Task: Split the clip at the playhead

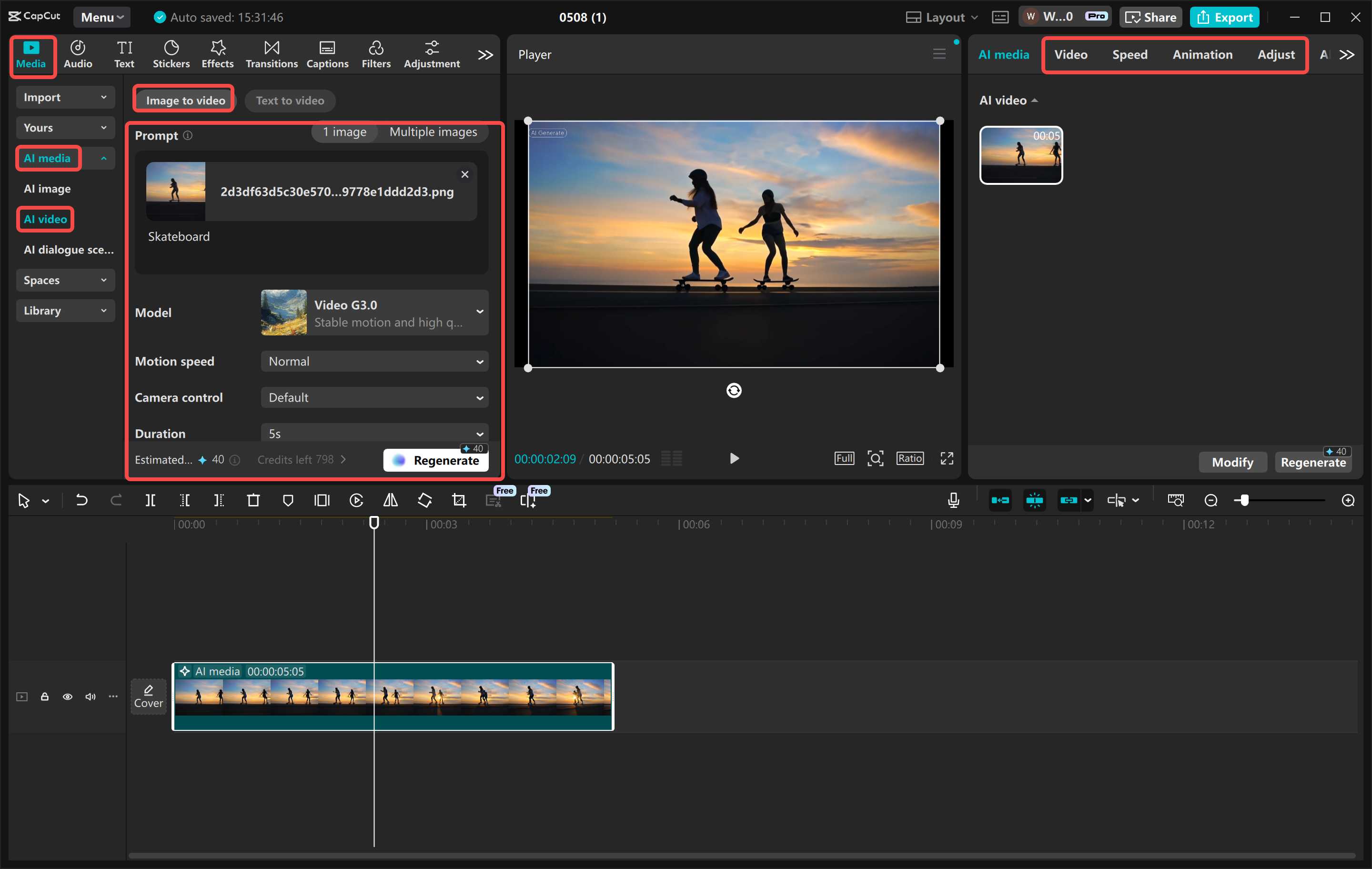Action: 151,500
